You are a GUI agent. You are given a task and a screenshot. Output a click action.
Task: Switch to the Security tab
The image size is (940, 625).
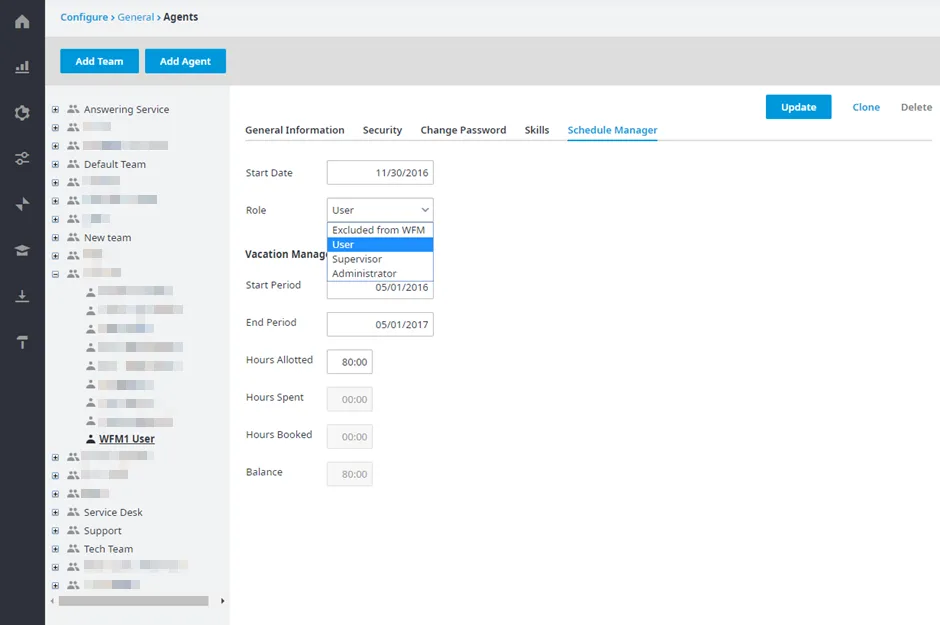pyautogui.click(x=382, y=130)
